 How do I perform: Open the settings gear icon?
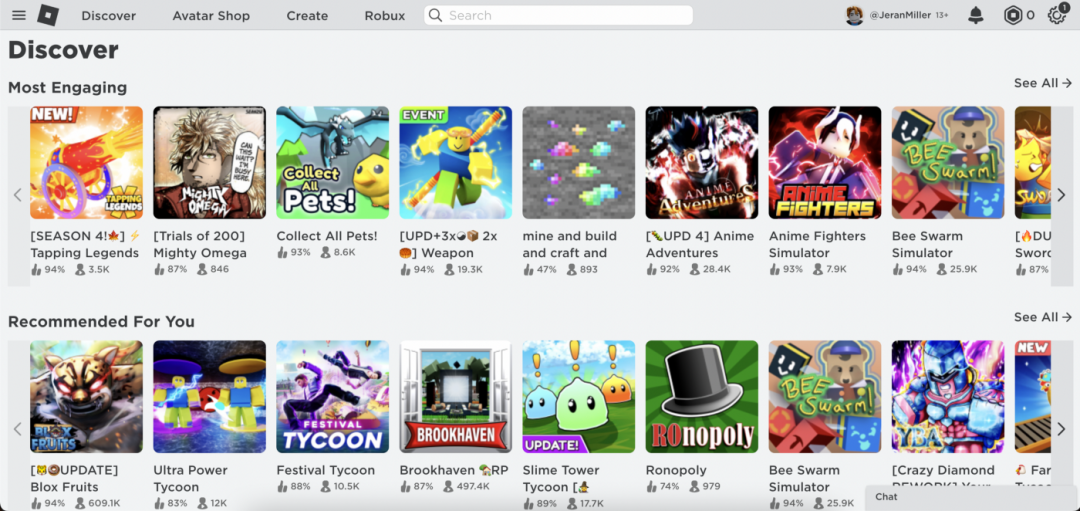tap(1056, 15)
